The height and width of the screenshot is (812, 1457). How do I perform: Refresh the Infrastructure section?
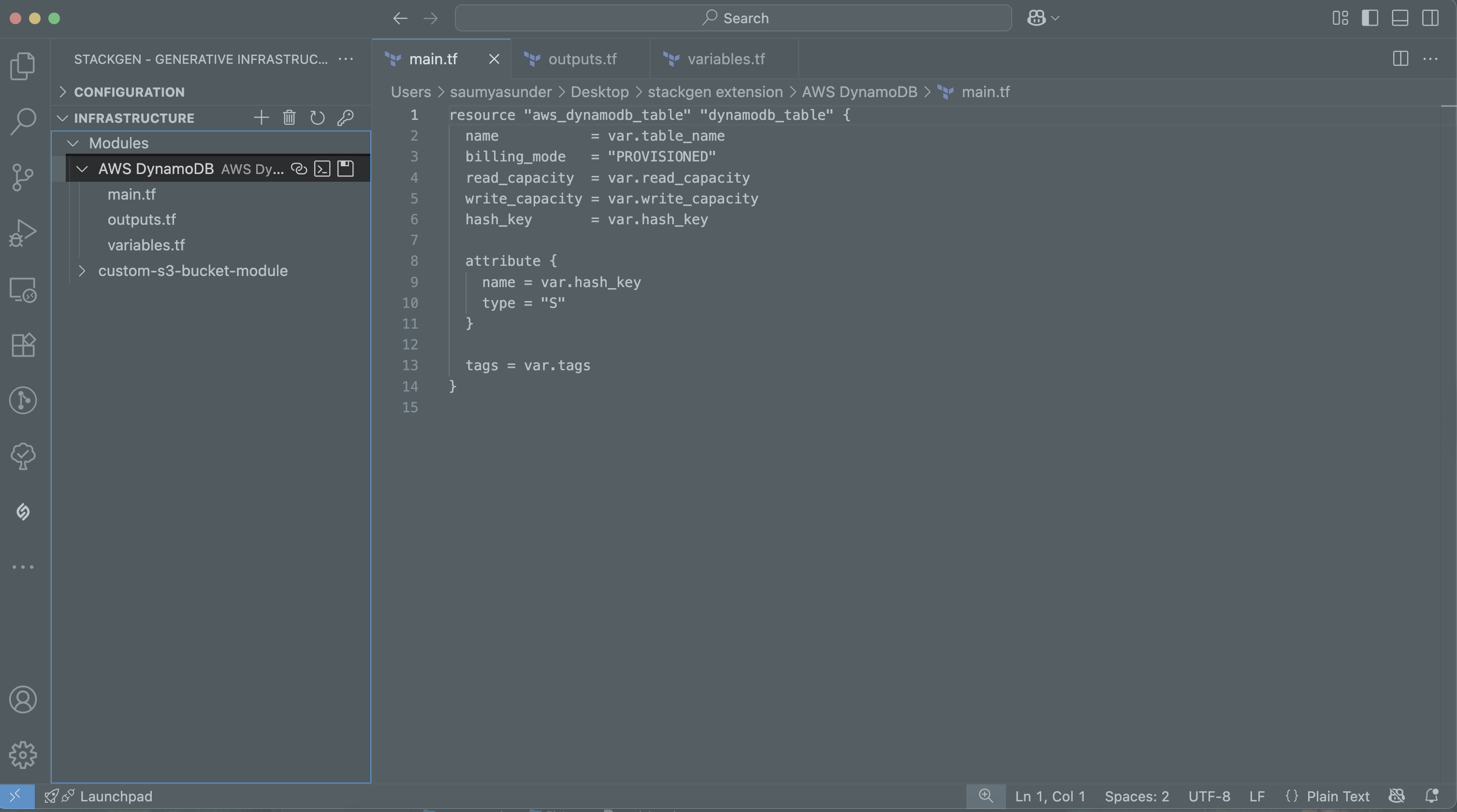click(317, 117)
